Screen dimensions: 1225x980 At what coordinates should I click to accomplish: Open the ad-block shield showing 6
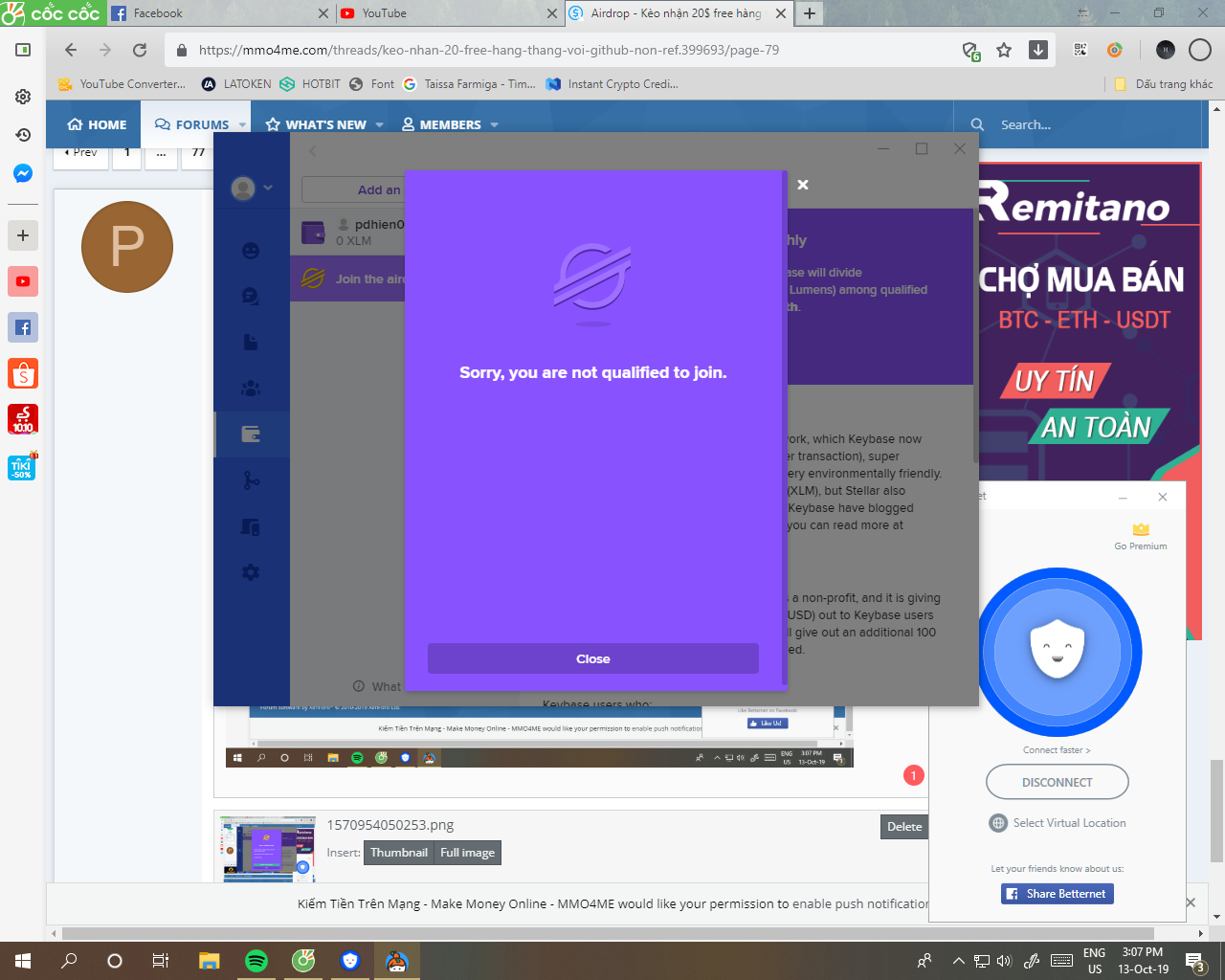970,51
